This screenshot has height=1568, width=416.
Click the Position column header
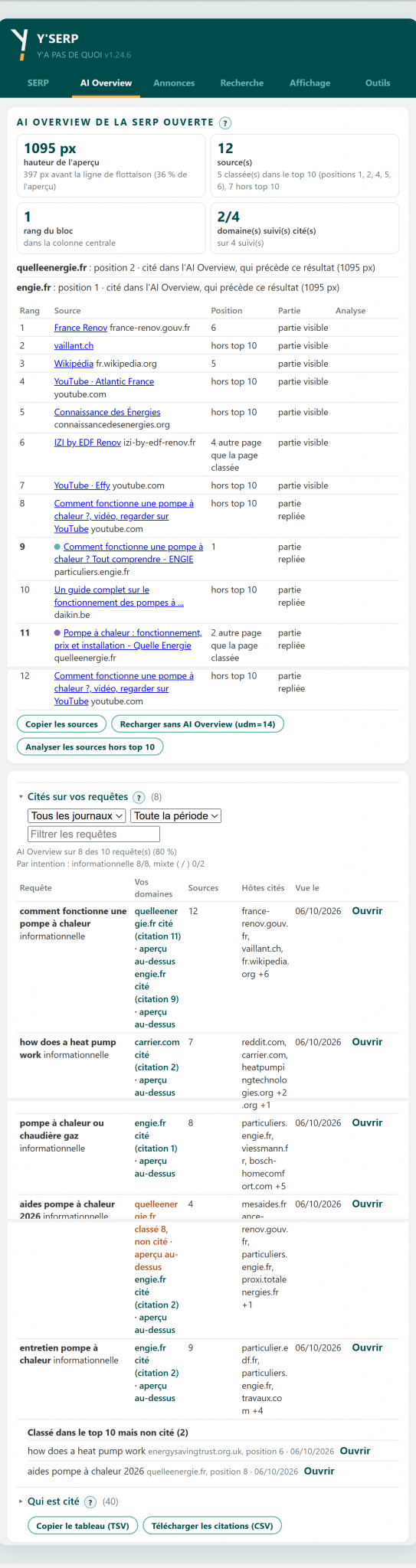point(227,311)
